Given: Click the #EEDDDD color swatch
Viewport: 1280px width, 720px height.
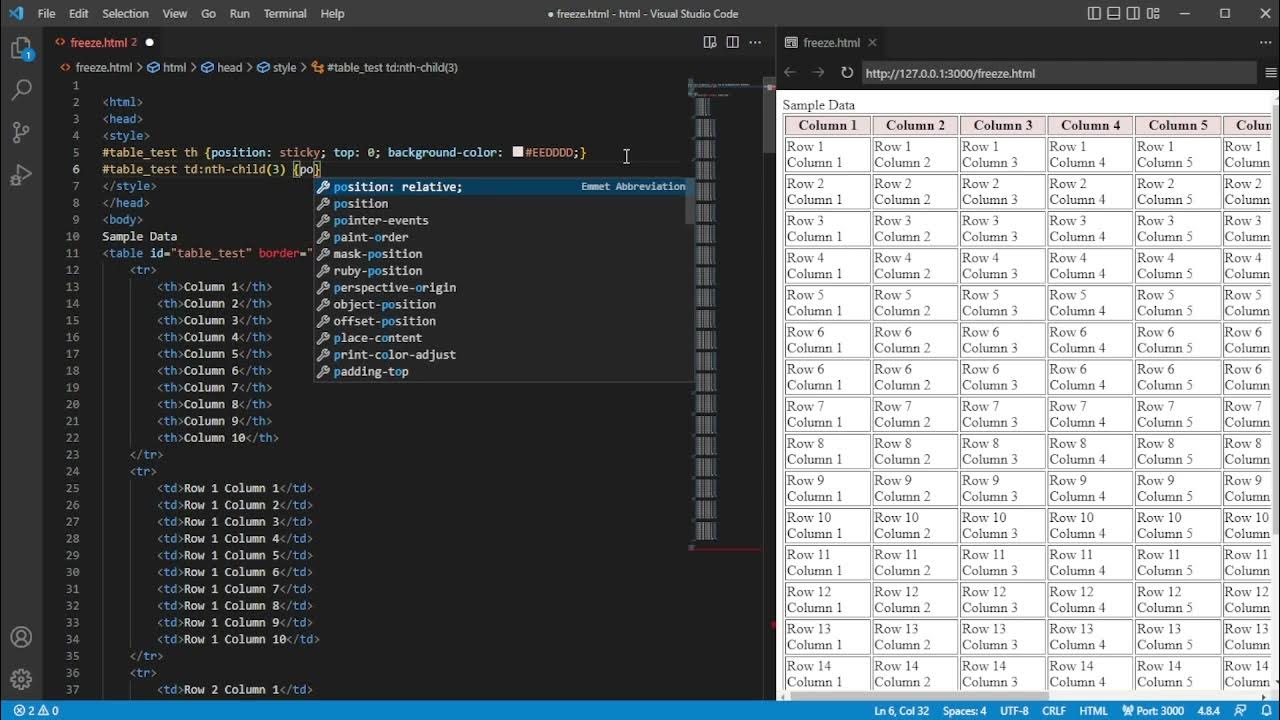Looking at the screenshot, I should point(518,153).
